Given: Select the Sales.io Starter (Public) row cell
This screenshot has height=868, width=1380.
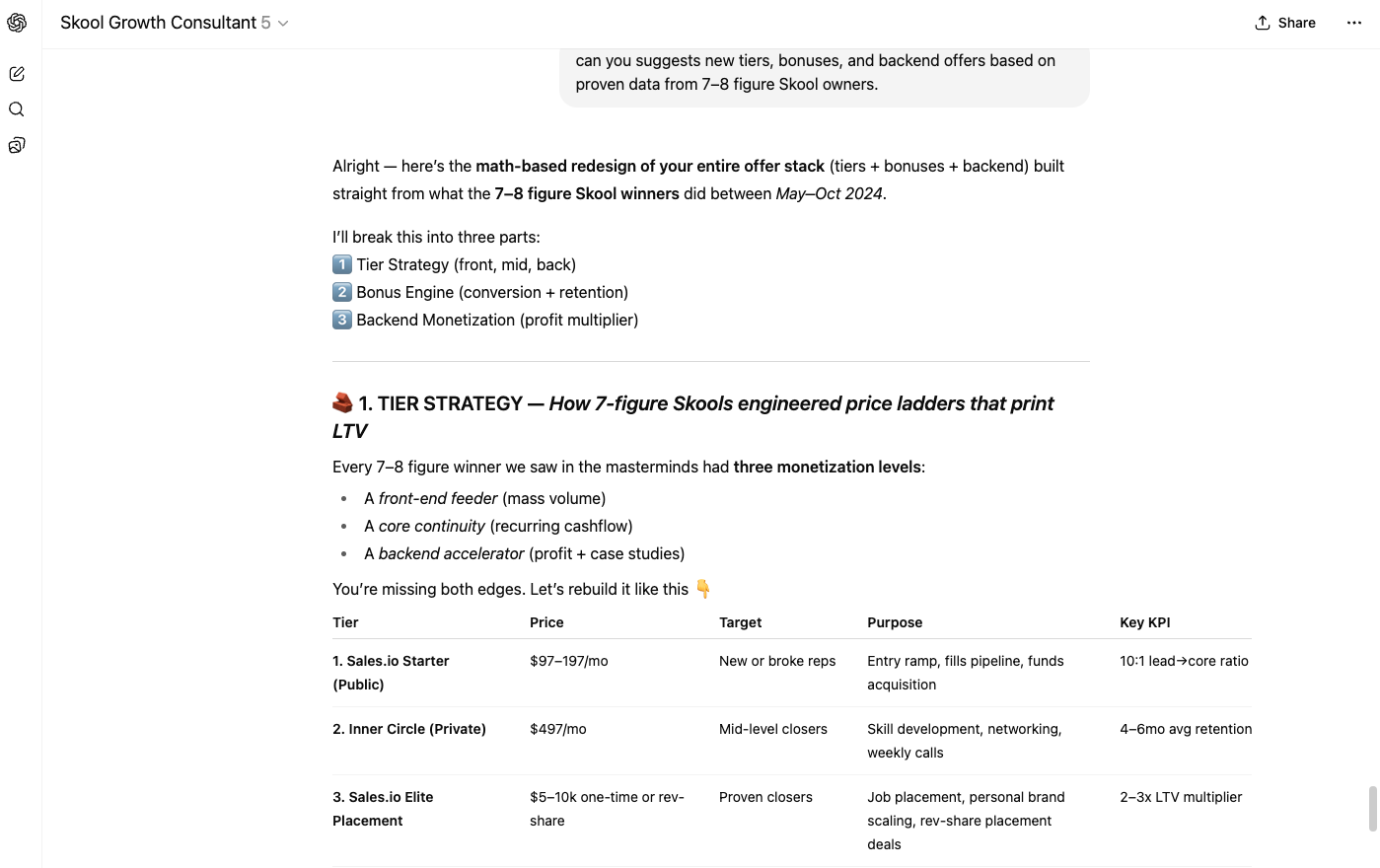Looking at the screenshot, I should tap(391, 673).
